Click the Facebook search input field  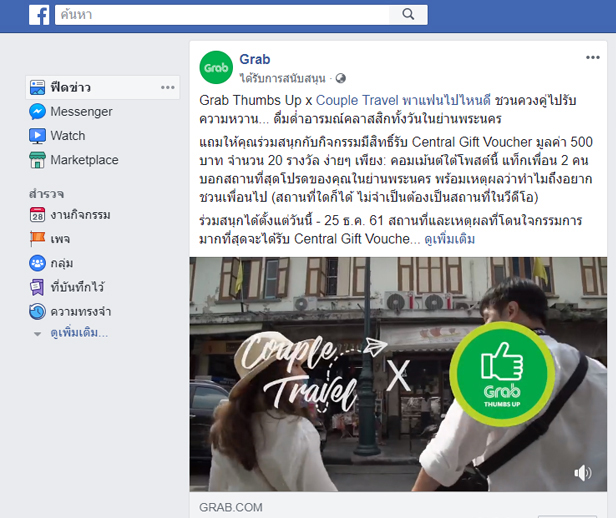pyautogui.click(x=222, y=15)
